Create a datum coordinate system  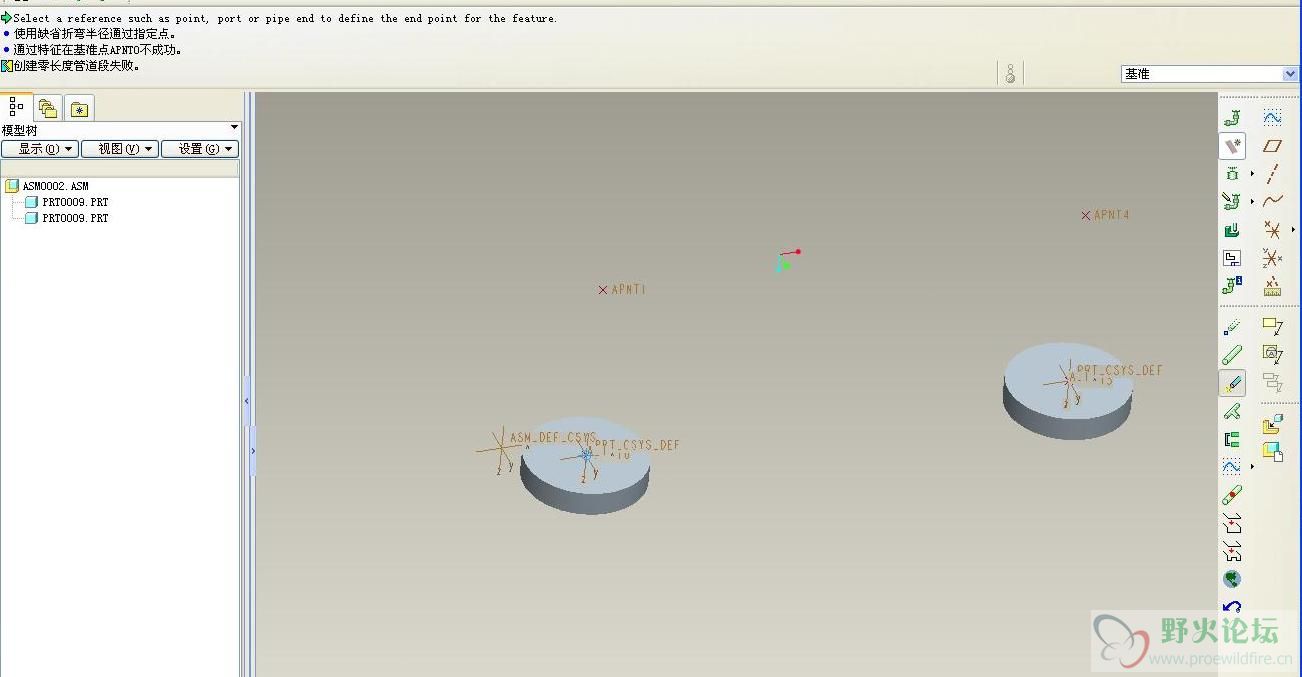click(x=1272, y=258)
